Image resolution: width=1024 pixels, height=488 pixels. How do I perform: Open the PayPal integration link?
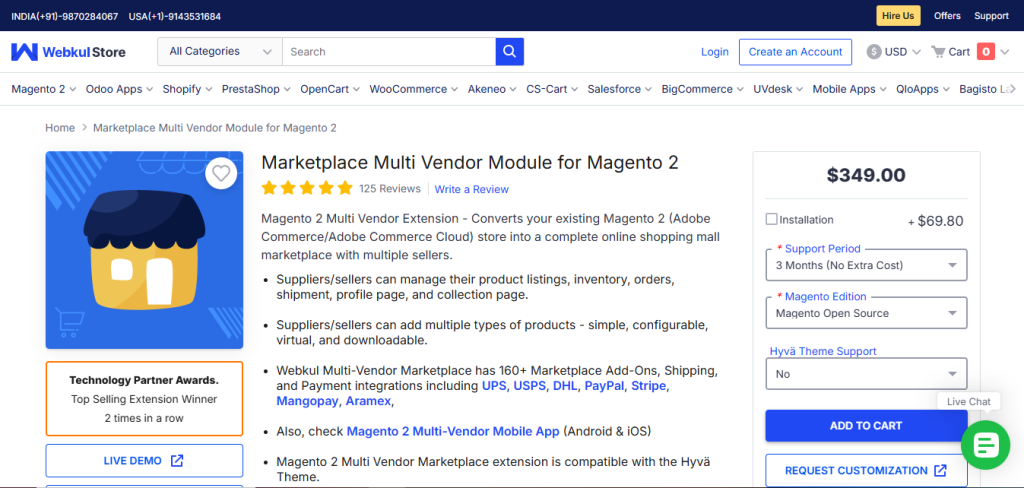pos(605,386)
